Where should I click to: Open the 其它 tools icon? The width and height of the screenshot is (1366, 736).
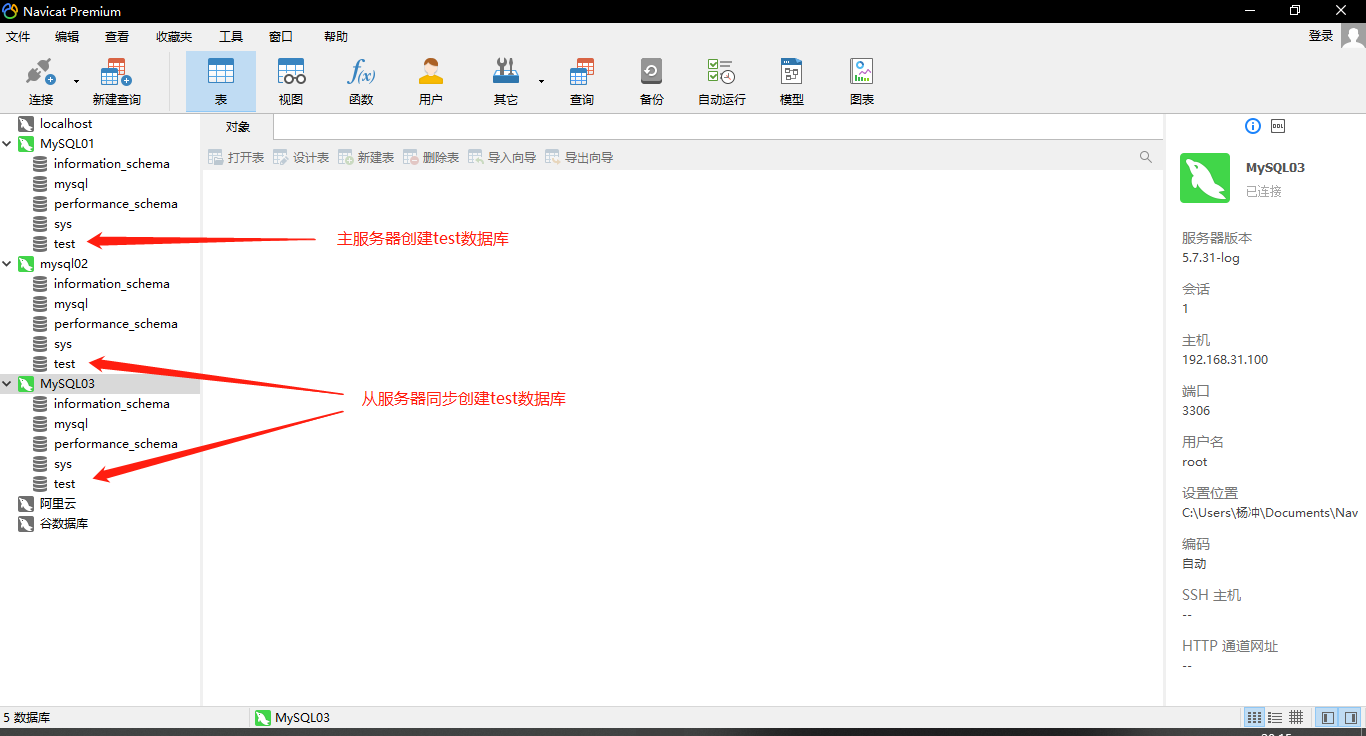coord(506,82)
